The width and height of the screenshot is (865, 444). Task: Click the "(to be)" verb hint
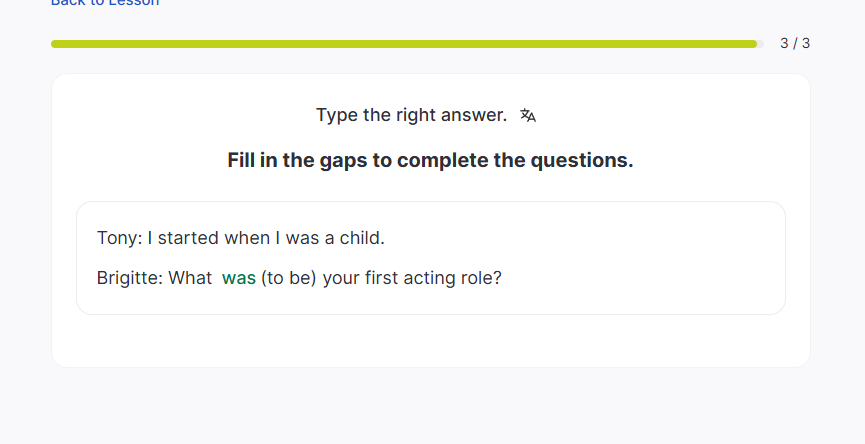tap(288, 278)
